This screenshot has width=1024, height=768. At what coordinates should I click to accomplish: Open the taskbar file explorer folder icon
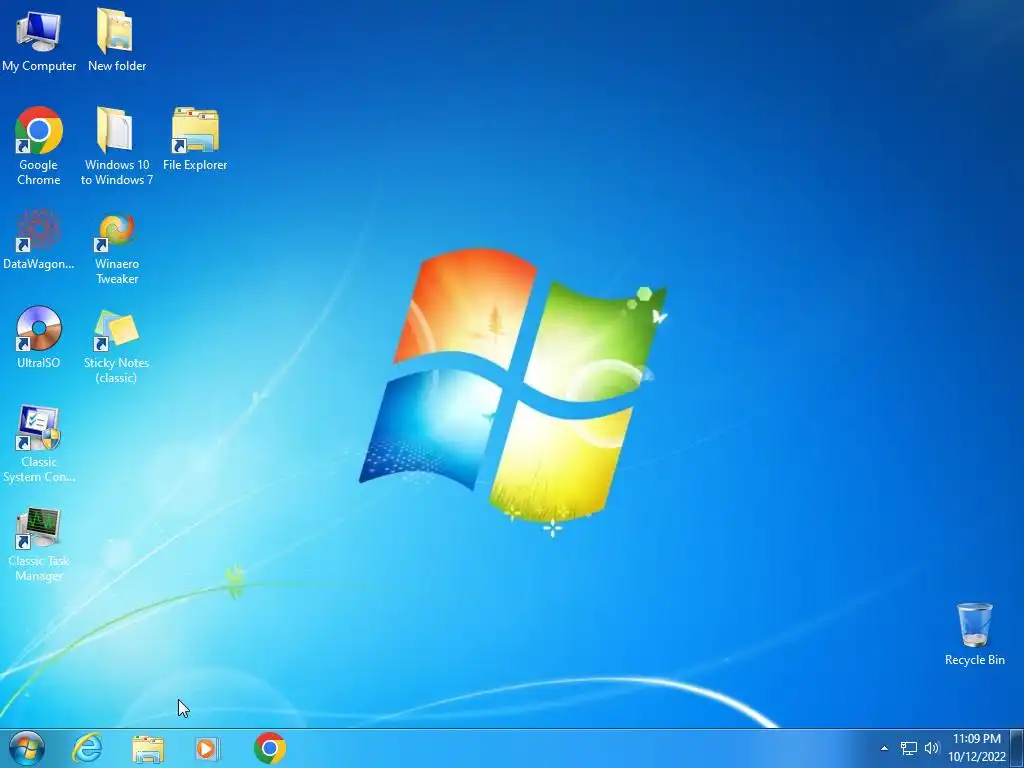(x=148, y=749)
